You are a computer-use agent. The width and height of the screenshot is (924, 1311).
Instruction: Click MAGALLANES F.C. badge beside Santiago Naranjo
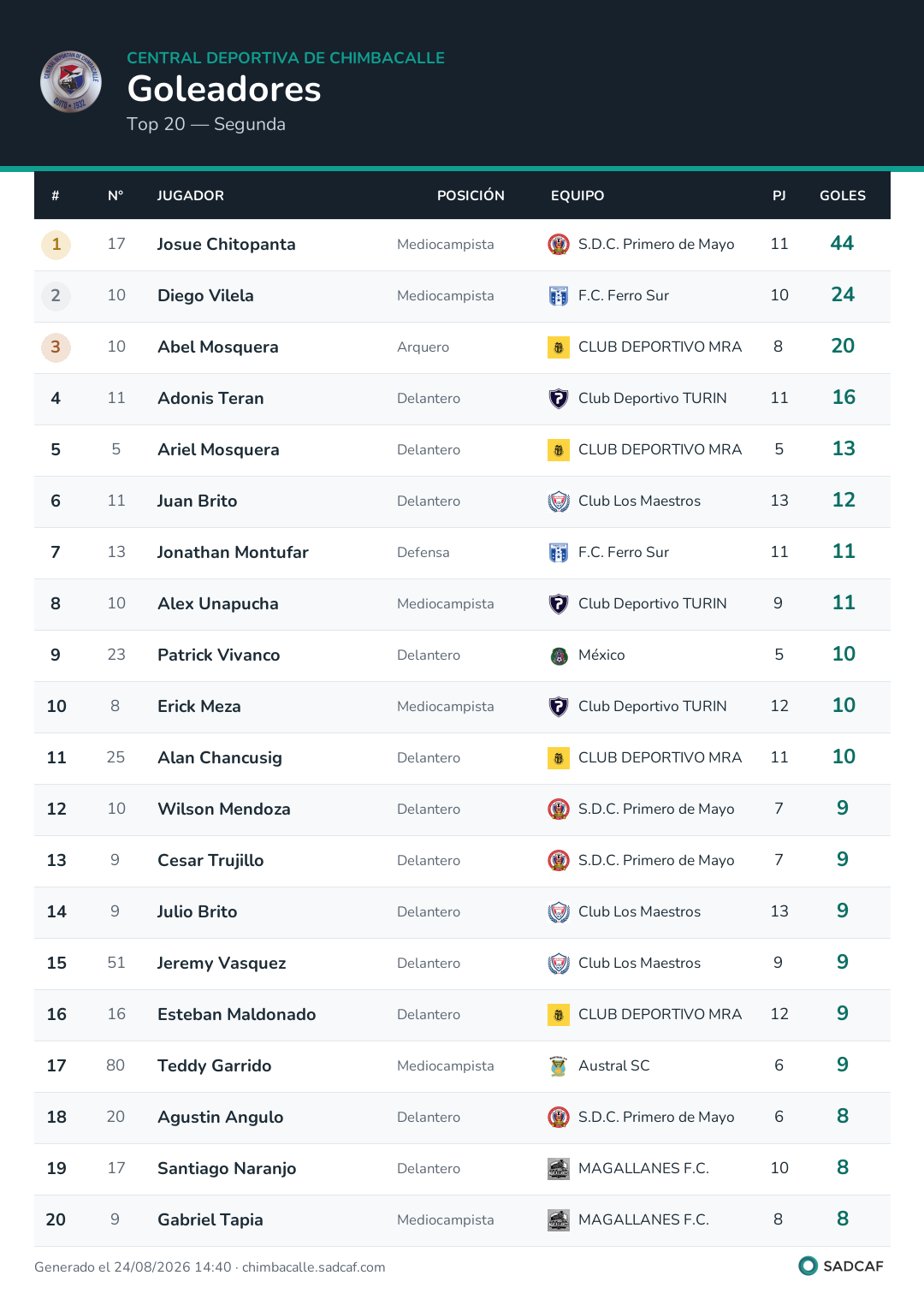click(x=559, y=1169)
